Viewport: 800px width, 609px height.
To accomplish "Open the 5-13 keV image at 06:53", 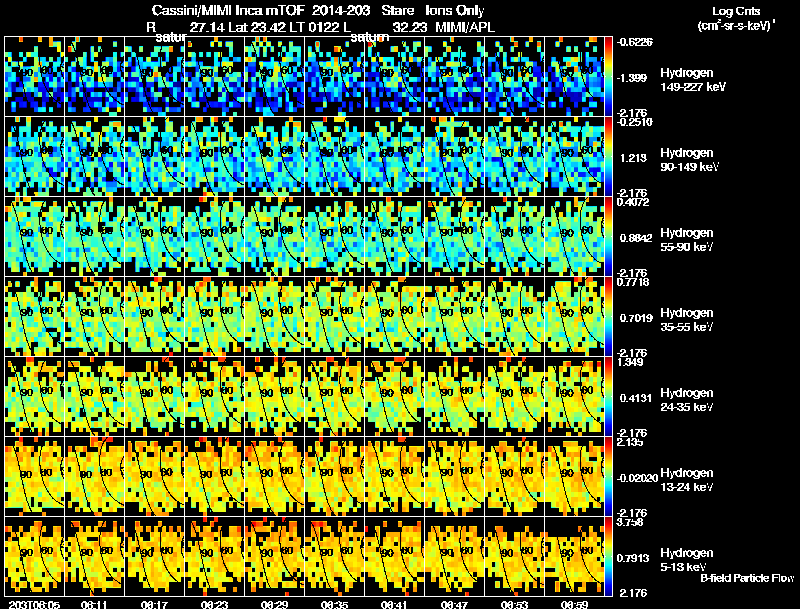I will coord(514,557).
